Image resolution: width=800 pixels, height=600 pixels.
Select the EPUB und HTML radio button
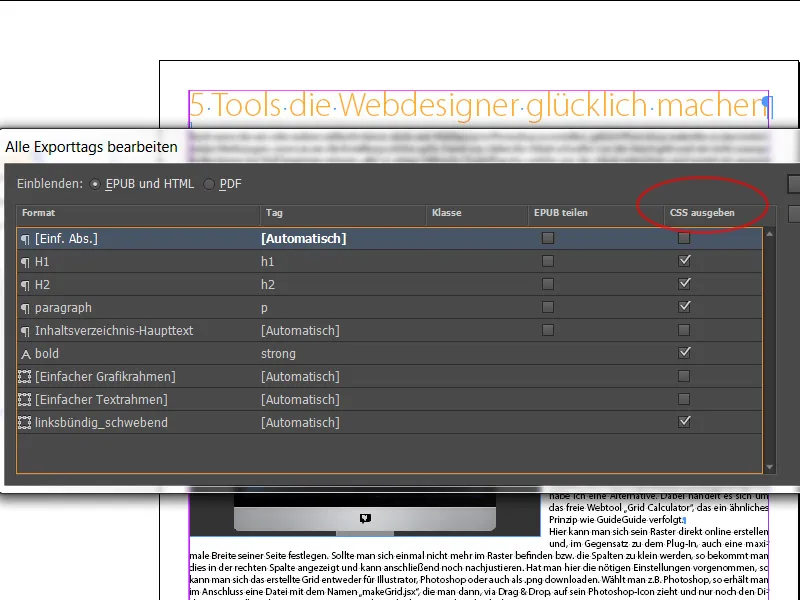point(95,184)
